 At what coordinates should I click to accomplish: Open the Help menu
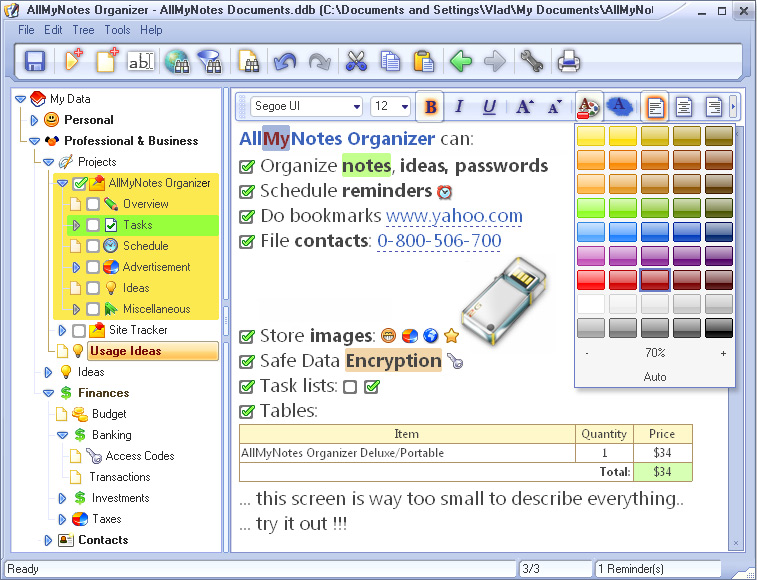click(151, 30)
